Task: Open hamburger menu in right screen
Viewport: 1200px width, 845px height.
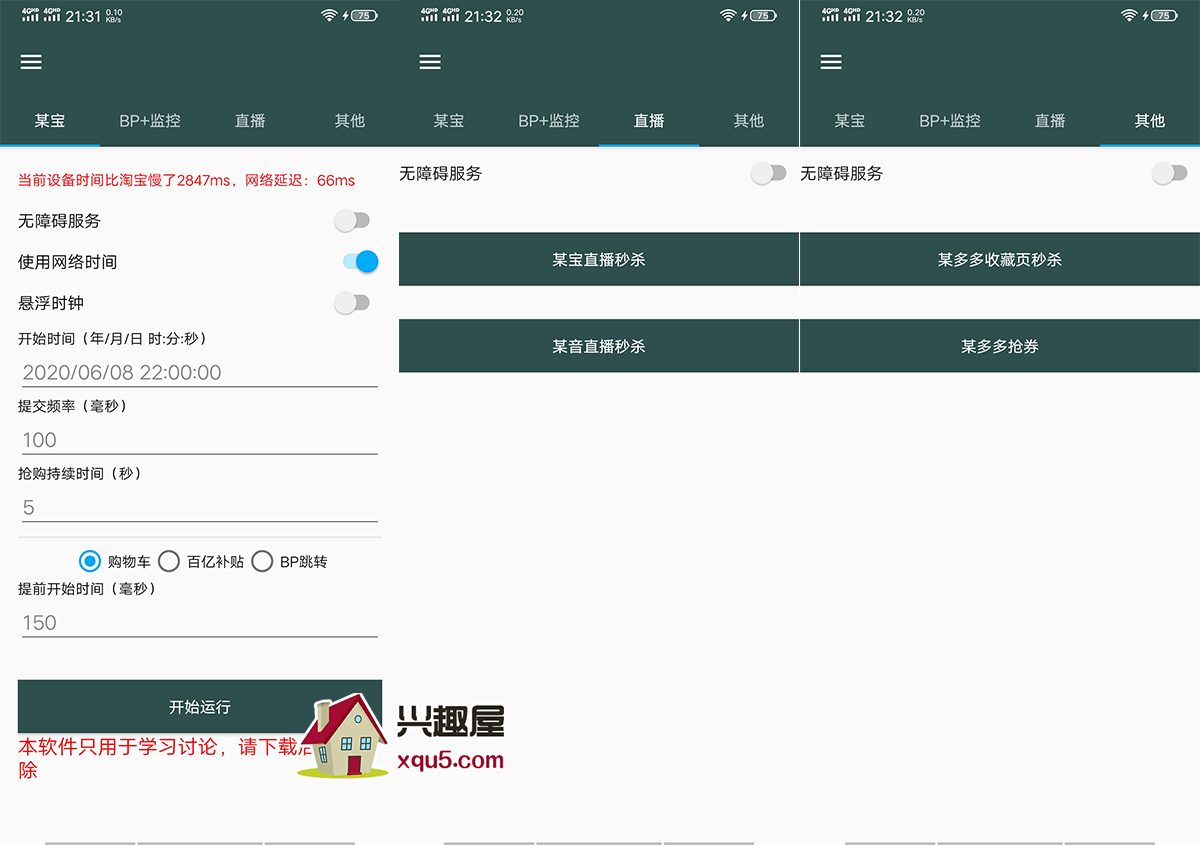Action: (831, 62)
